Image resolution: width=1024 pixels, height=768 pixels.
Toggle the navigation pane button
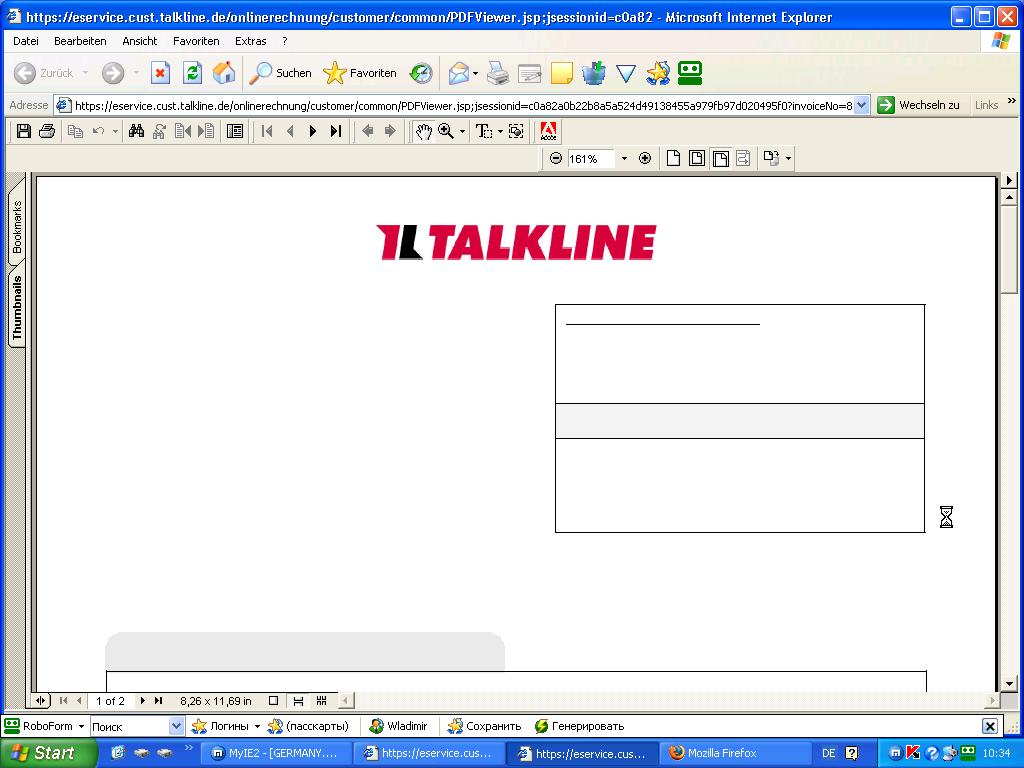pyautogui.click(x=234, y=131)
